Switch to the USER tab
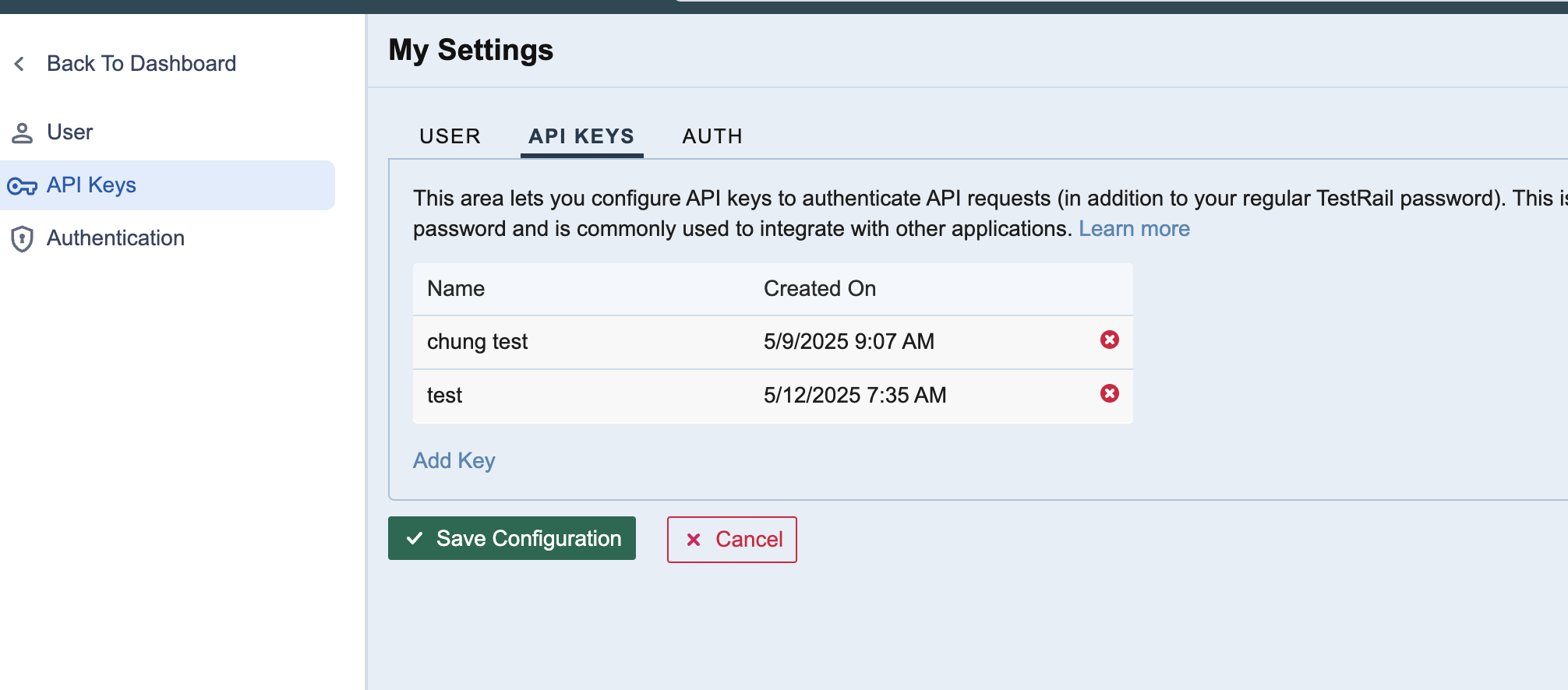The width and height of the screenshot is (1568, 690). (x=450, y=136)
